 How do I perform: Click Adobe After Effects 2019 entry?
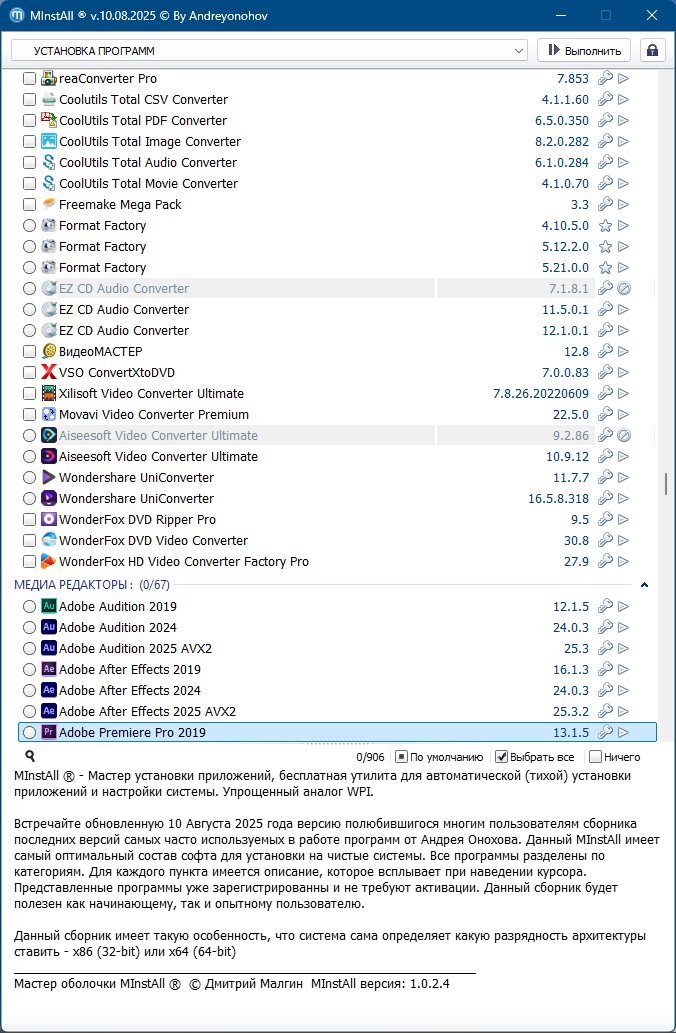tap(130, 669)
